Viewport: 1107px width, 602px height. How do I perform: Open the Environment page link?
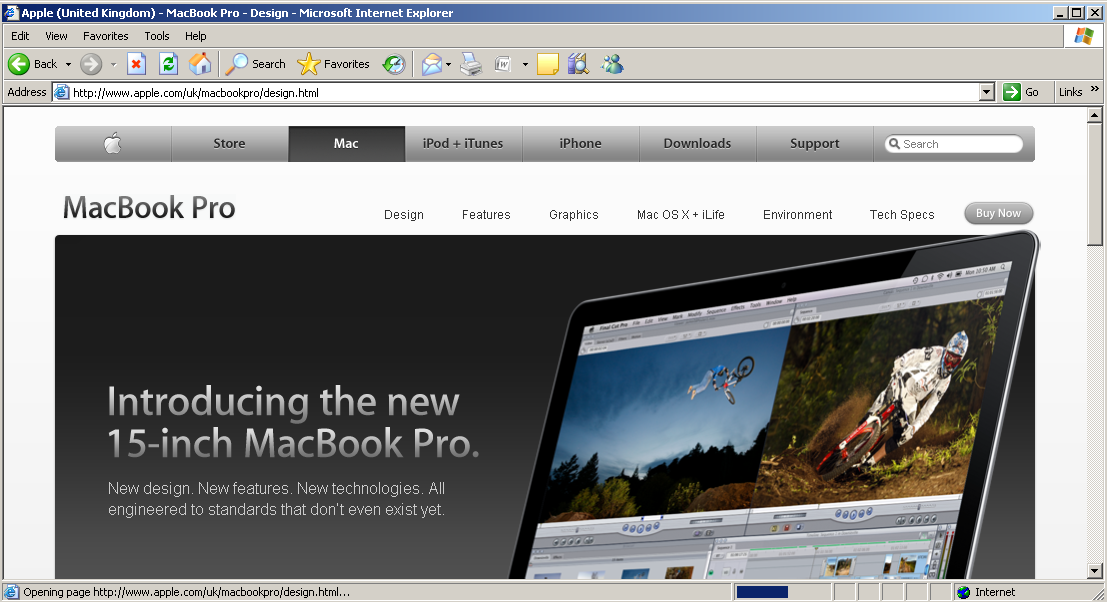(x=798, y=215)
